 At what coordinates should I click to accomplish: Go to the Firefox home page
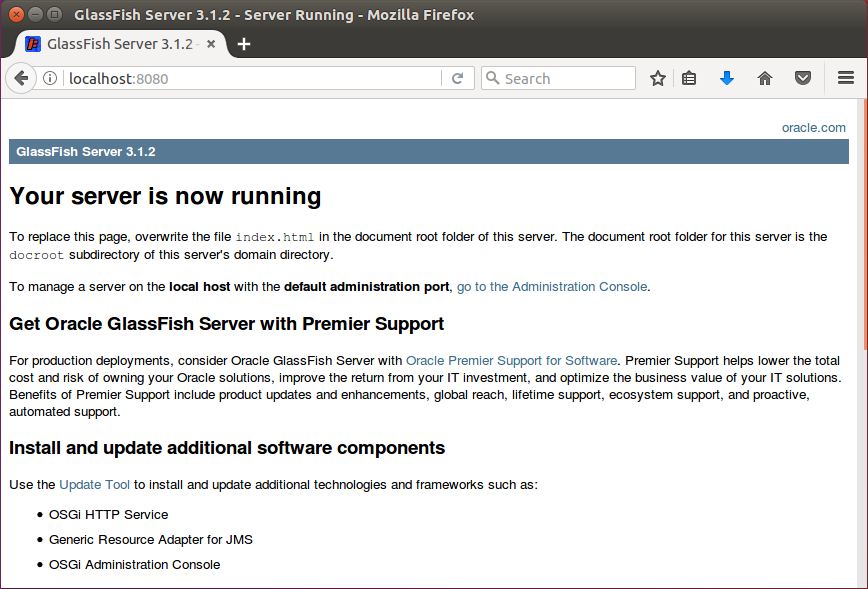click(x=765, y=78)
